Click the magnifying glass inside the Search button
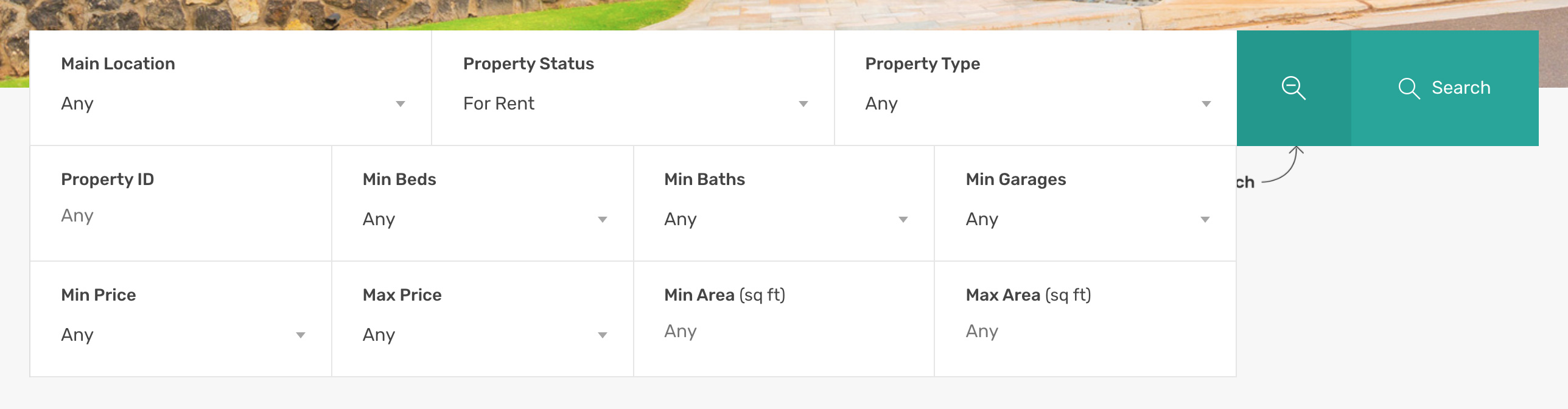 (x=1409, y=88)
